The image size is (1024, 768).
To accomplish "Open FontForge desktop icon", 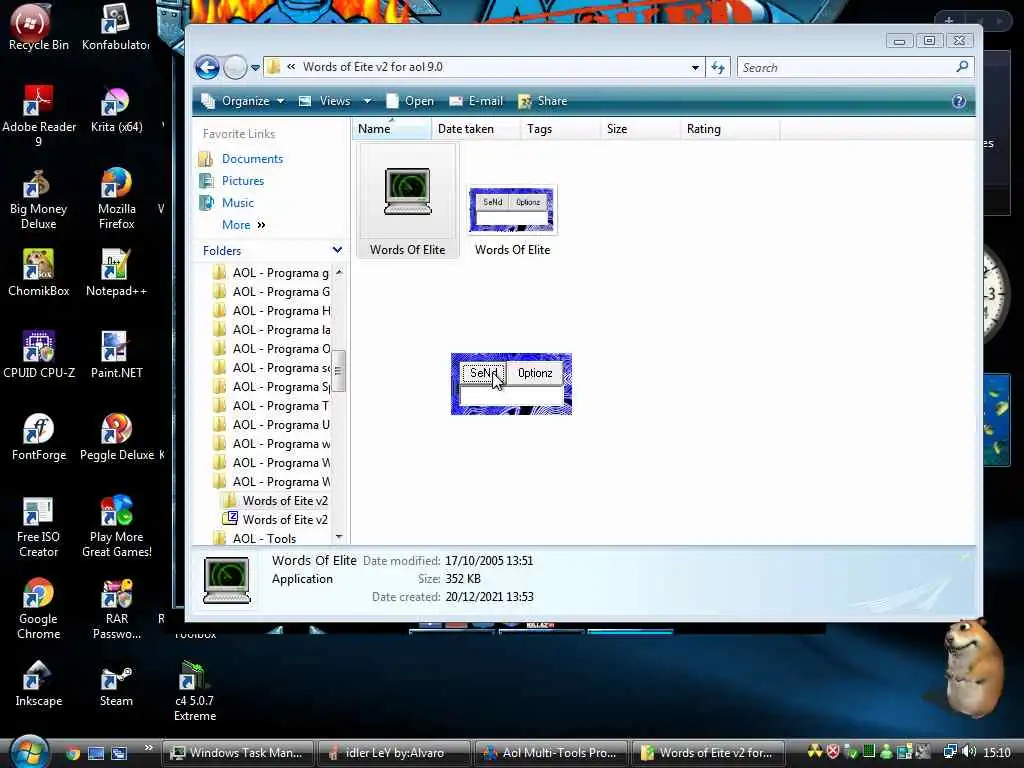I will (38, 438).
